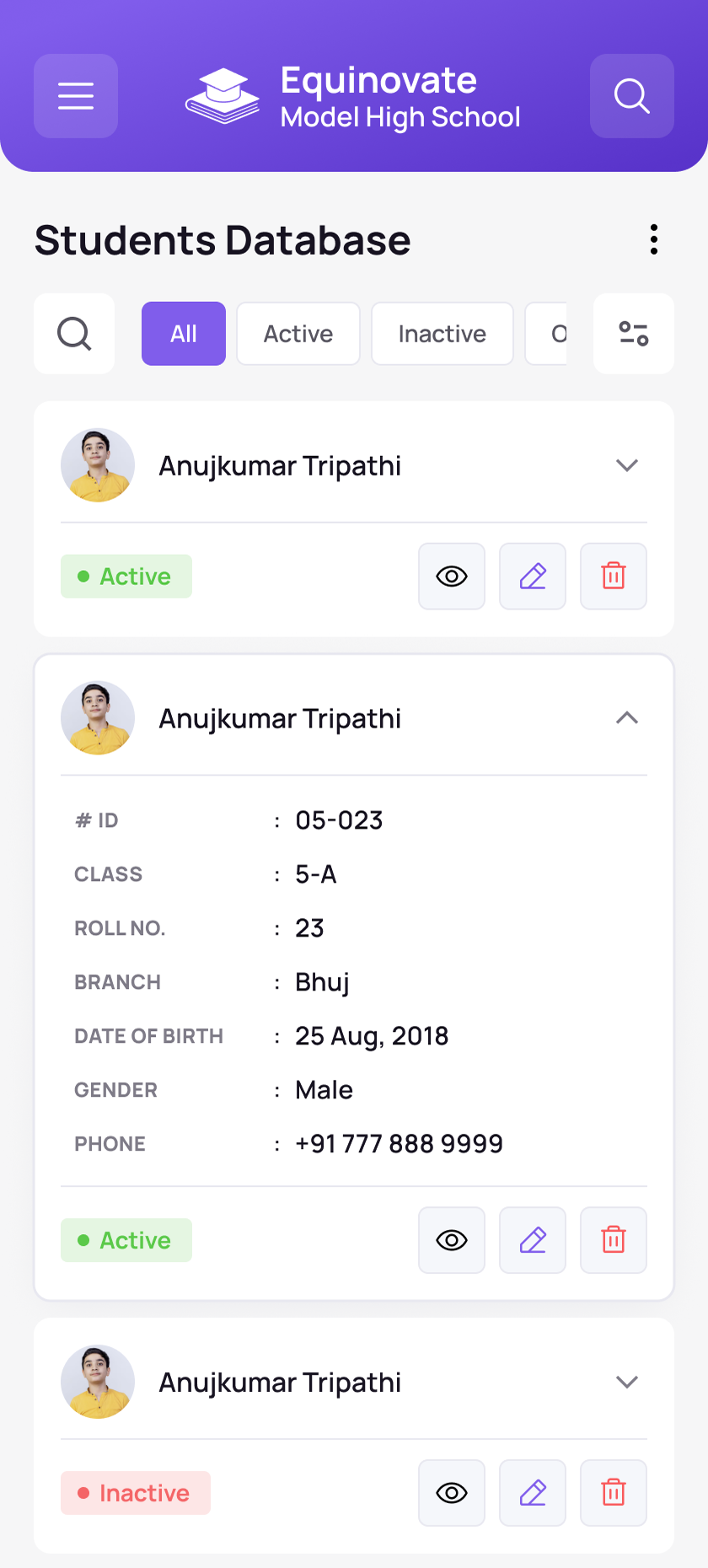The image size is (708, 1568).
Task: Expand the first Anujkumar Tripathi card
Action: coord(627,465)
